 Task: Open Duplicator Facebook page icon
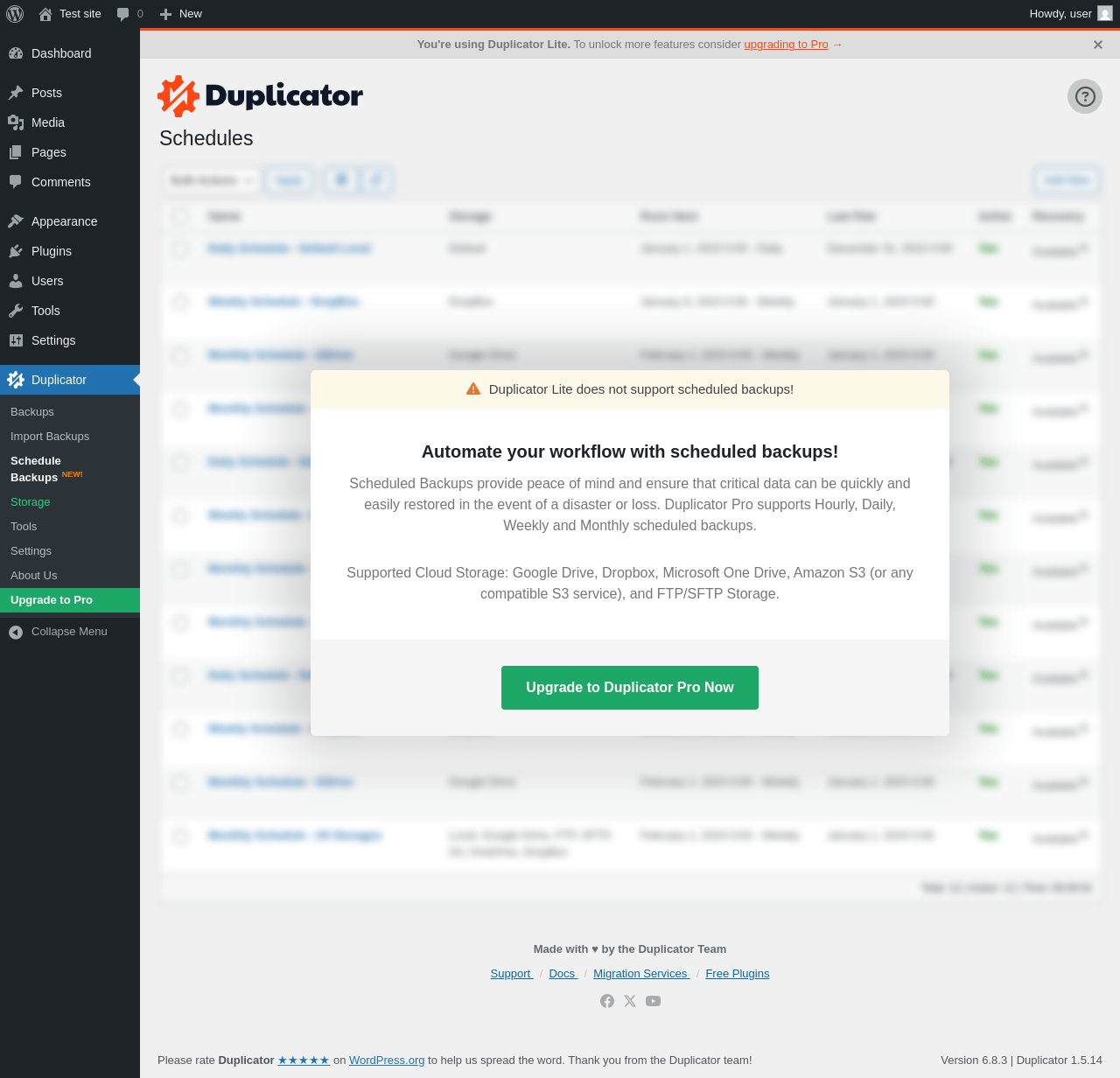pos(607,1001)
